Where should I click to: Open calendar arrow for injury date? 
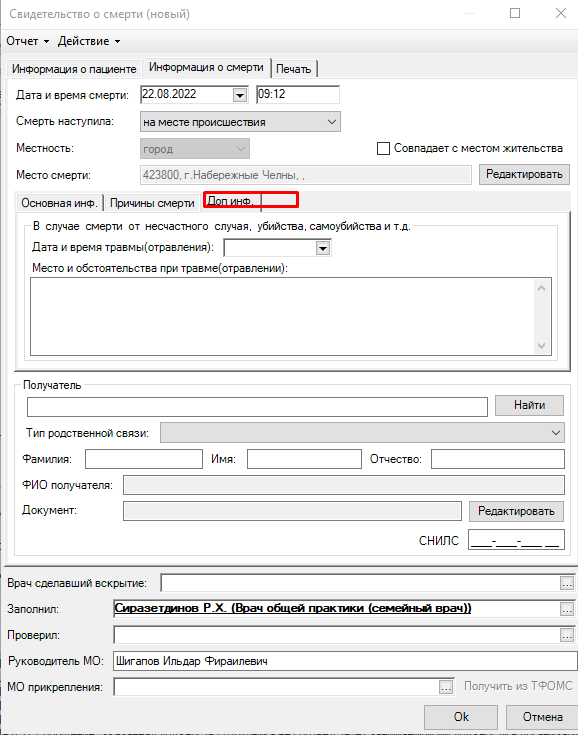coord(323,248)
